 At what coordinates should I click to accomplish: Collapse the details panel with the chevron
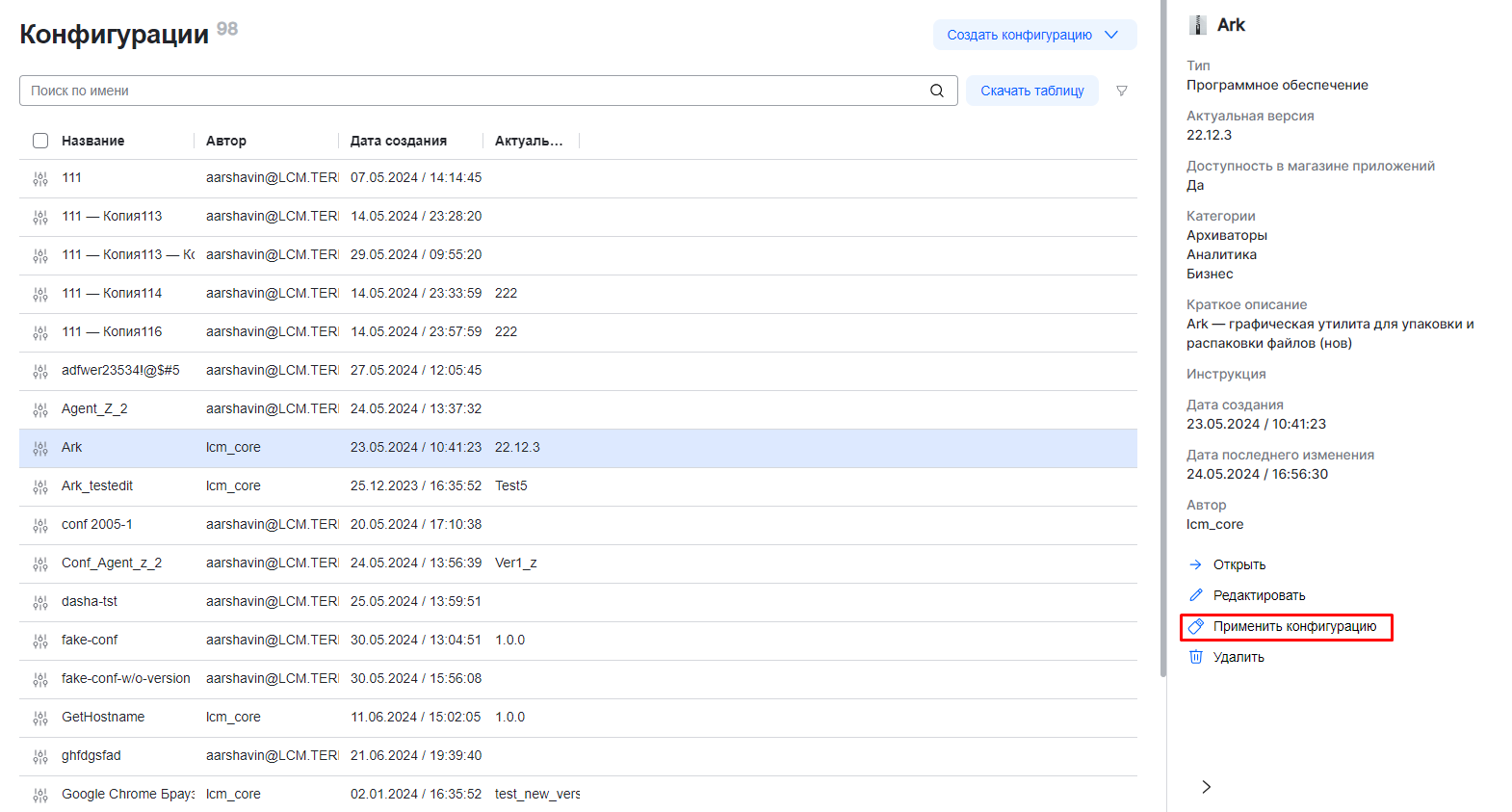[1206, 787]
